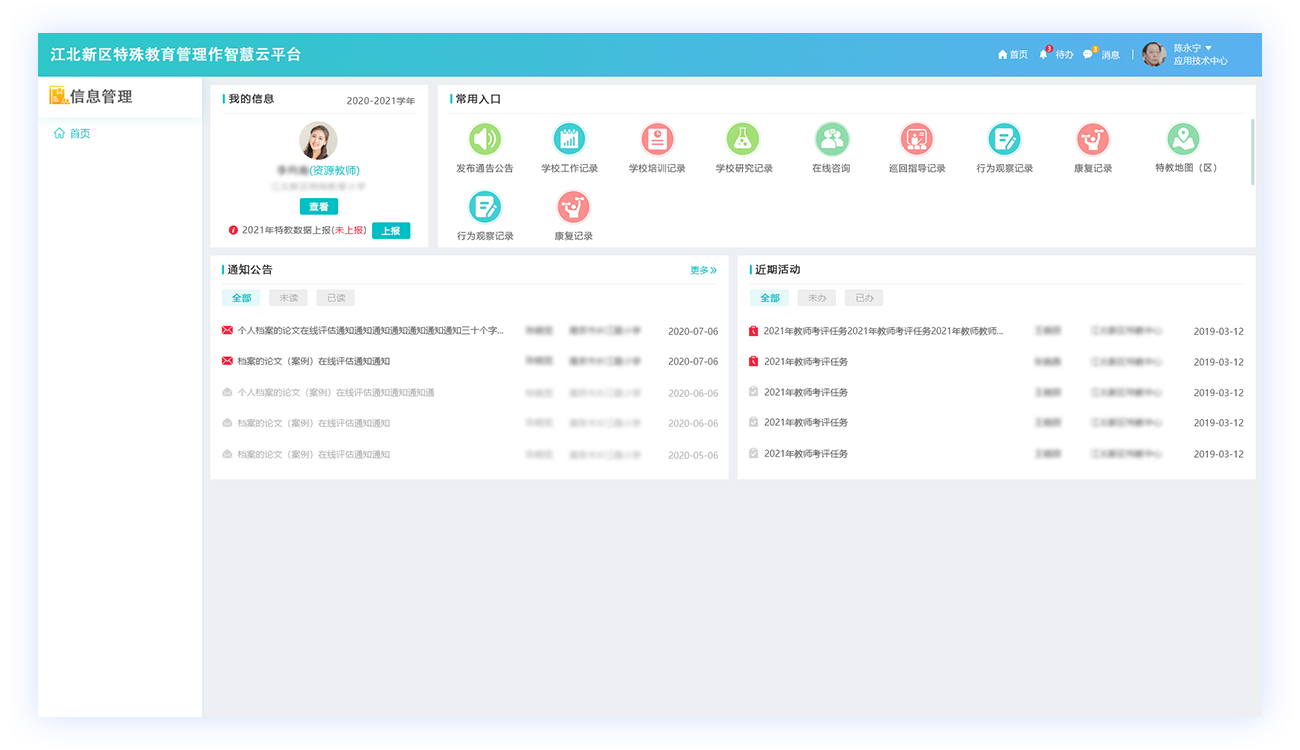This screenshot has width=1300, height=750.
Task: Show 未办 items in 近期活动
Action: (x=816, y=298)
